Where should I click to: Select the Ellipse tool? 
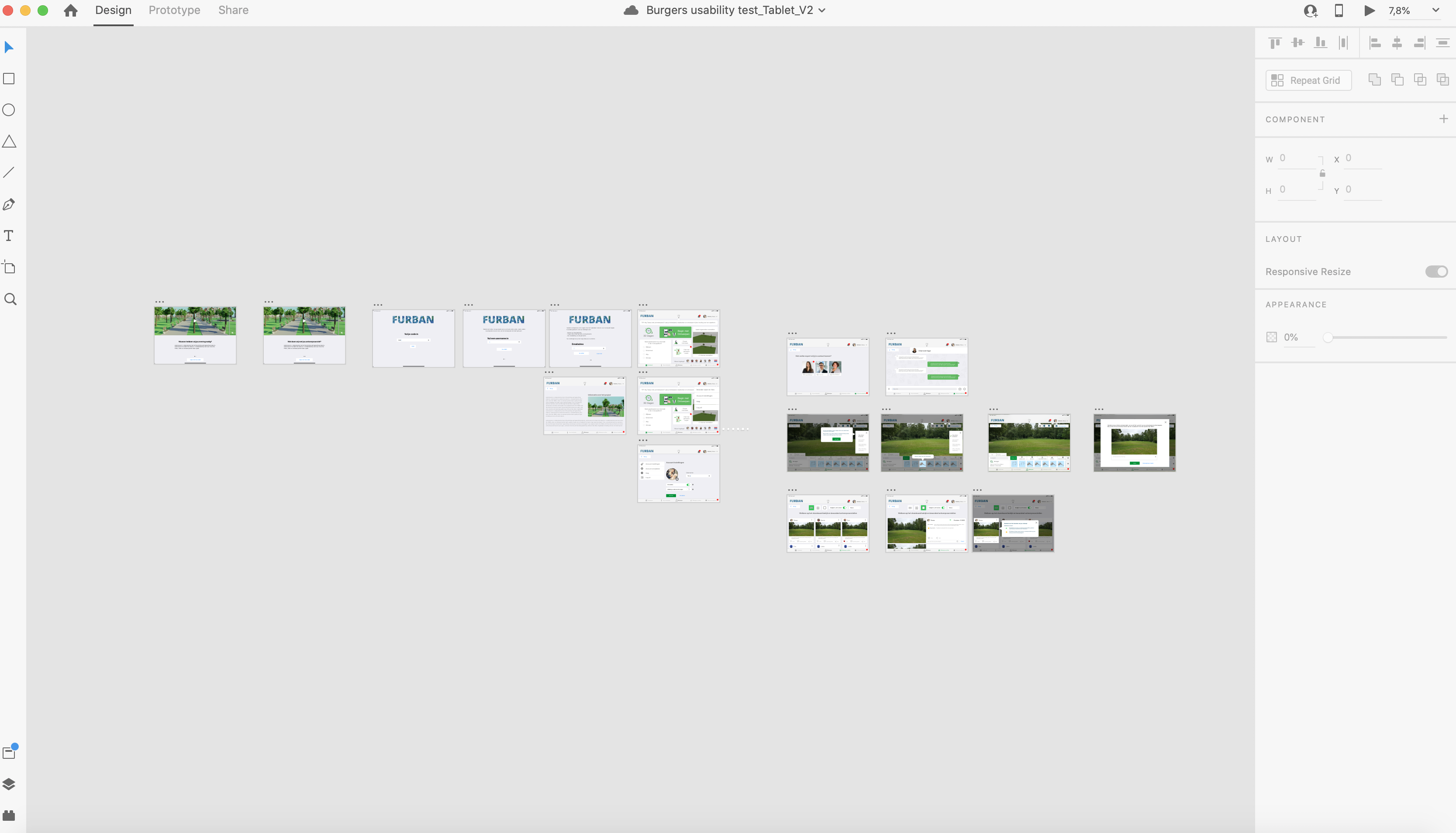pyautogui.click(x=9, y=110)
